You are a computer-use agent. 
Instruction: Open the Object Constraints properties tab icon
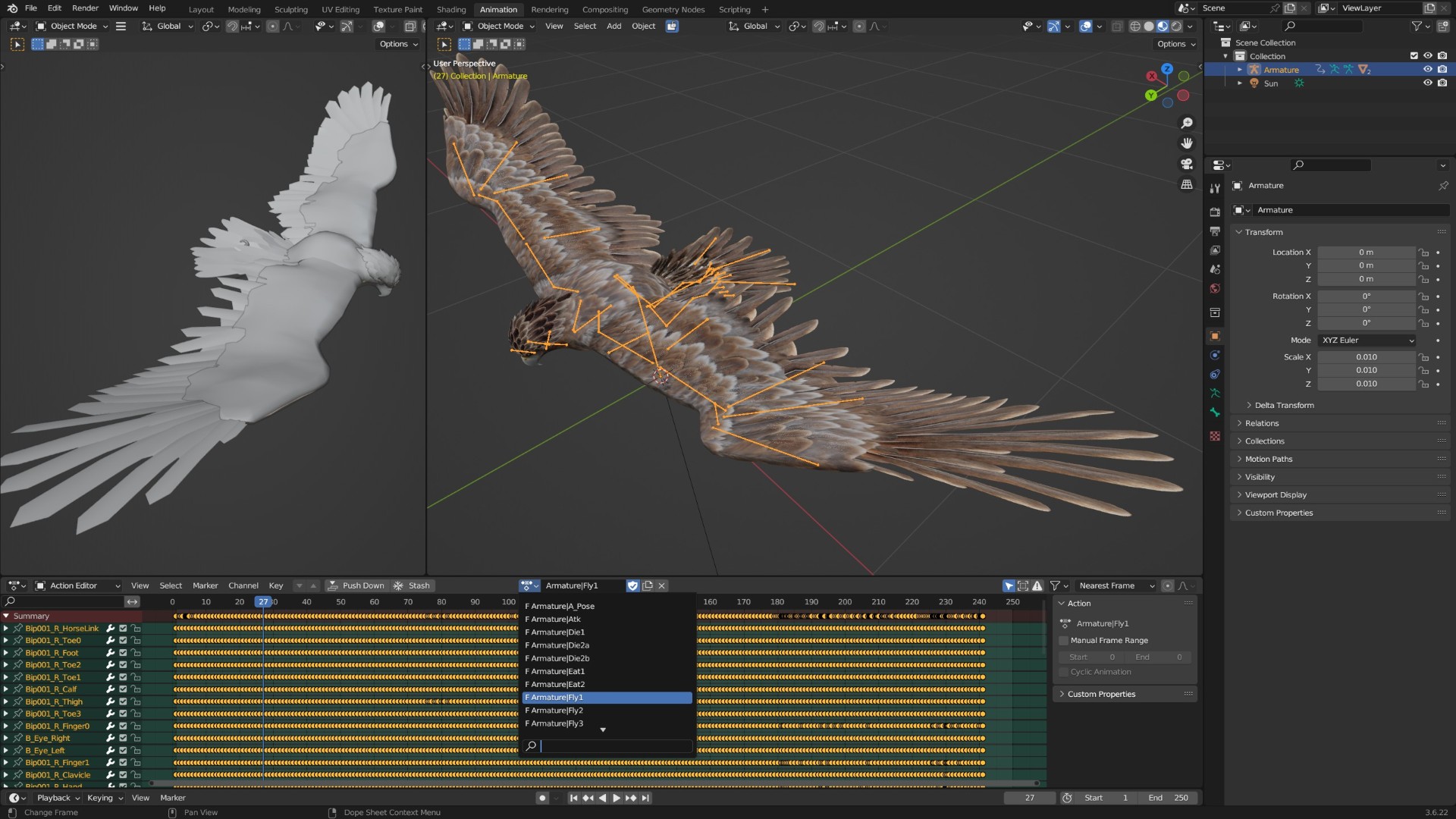coord(1215,374)
